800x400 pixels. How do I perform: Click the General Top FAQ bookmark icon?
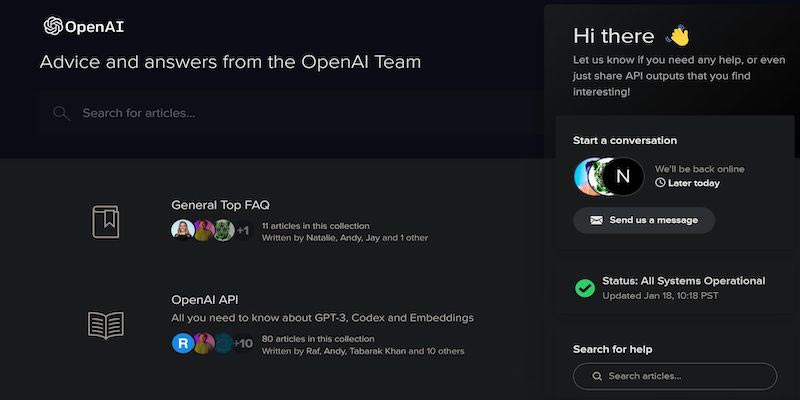coord(106,222)
